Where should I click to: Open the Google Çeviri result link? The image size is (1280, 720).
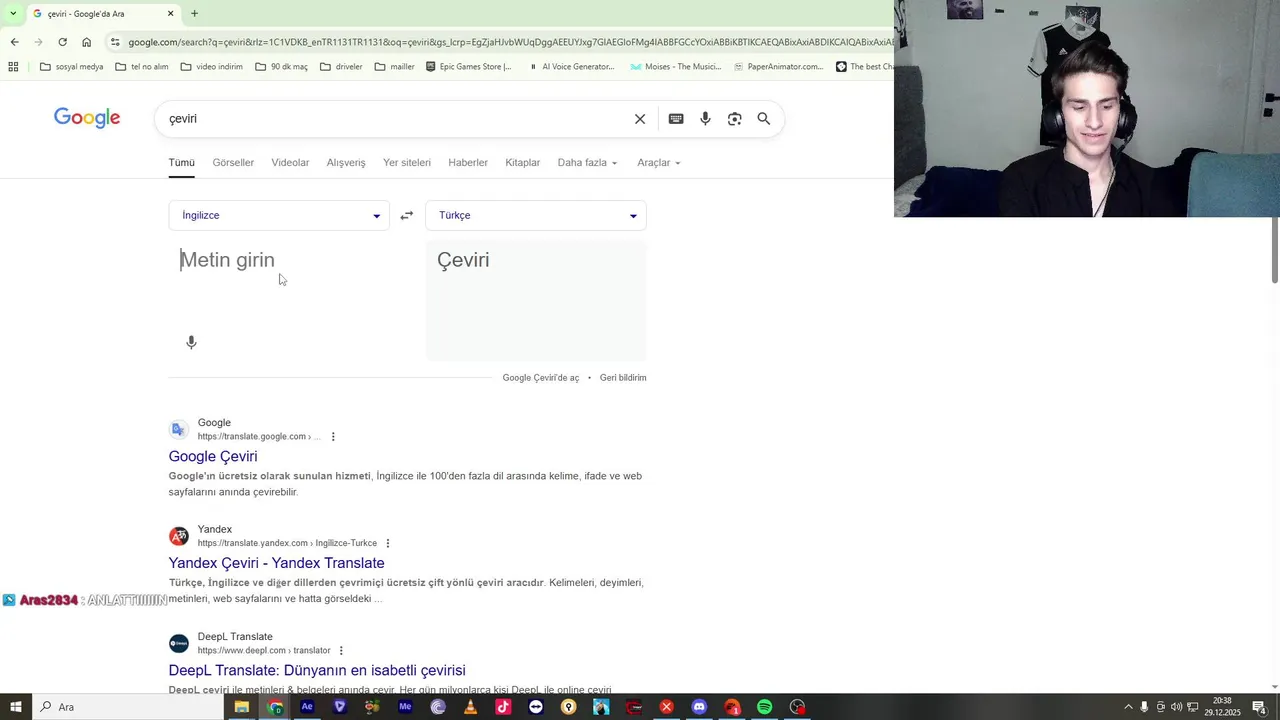(x=213, y=456)
